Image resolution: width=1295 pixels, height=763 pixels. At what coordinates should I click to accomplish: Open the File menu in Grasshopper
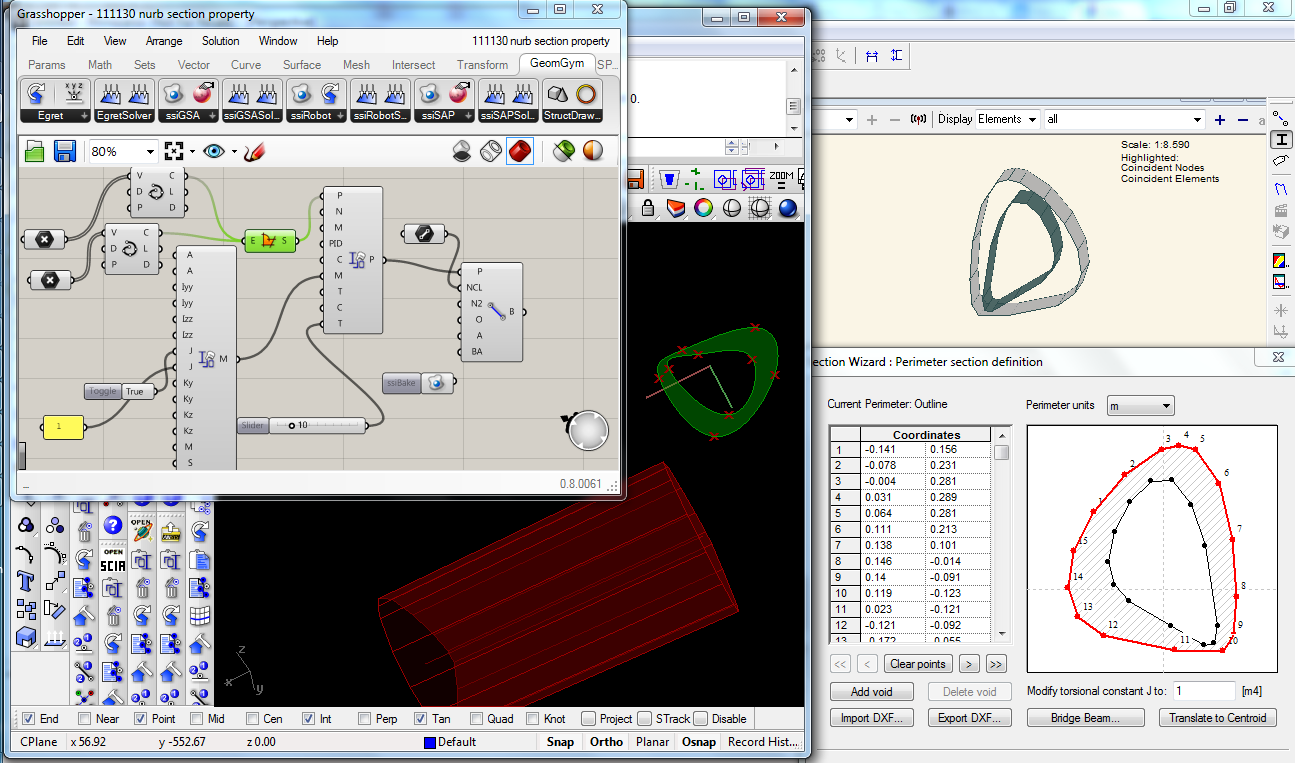(40, 41)
